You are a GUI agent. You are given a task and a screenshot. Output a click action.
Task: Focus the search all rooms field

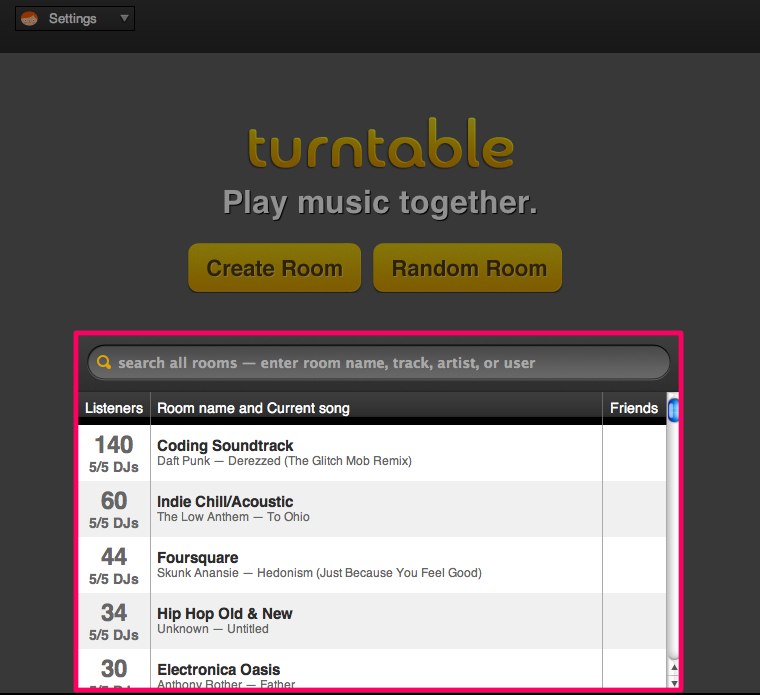(x=379, y=363)
